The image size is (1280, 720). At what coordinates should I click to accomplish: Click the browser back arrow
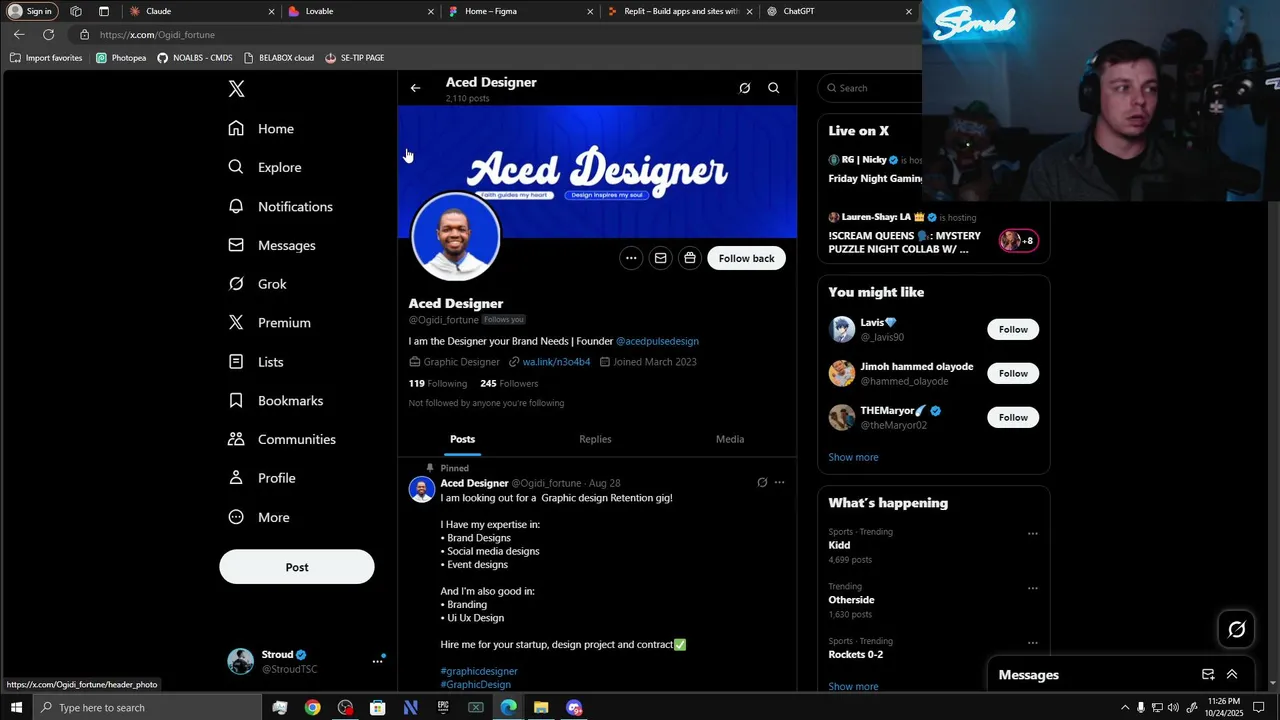pyautogui.click(x=19, y=34)
